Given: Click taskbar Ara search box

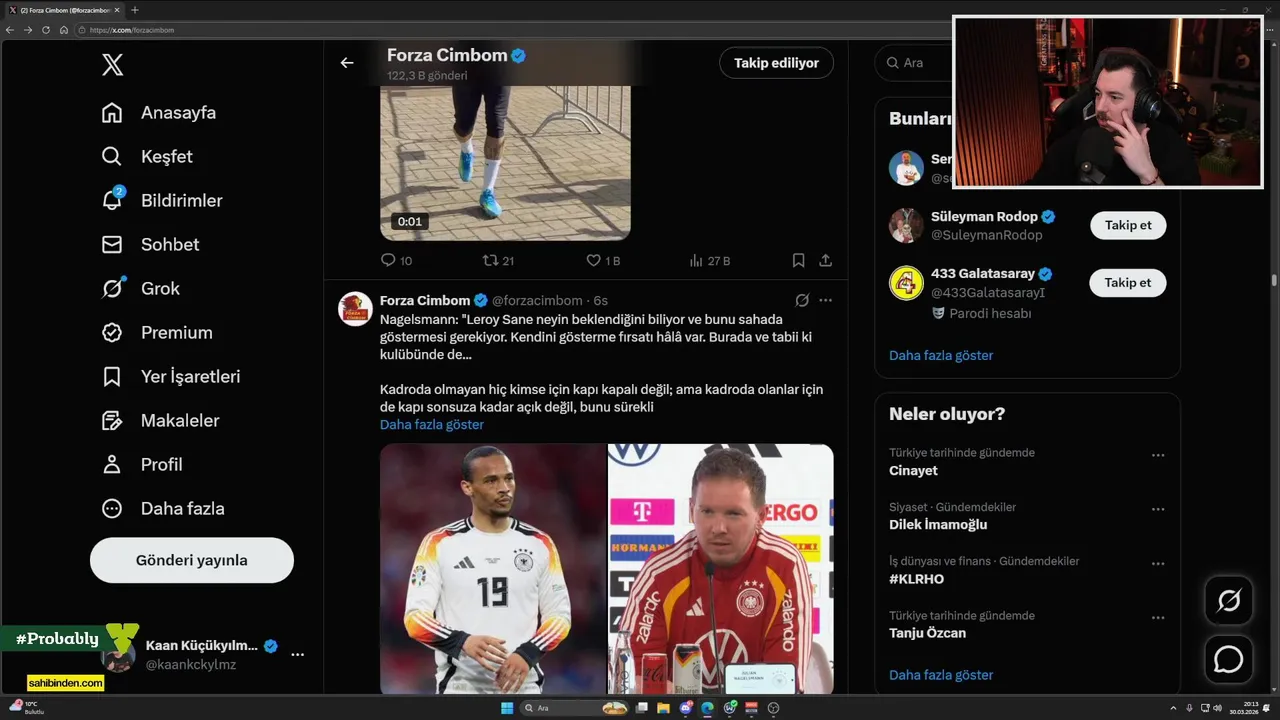Looking at the screenshot, I should (x=575, y=708).
